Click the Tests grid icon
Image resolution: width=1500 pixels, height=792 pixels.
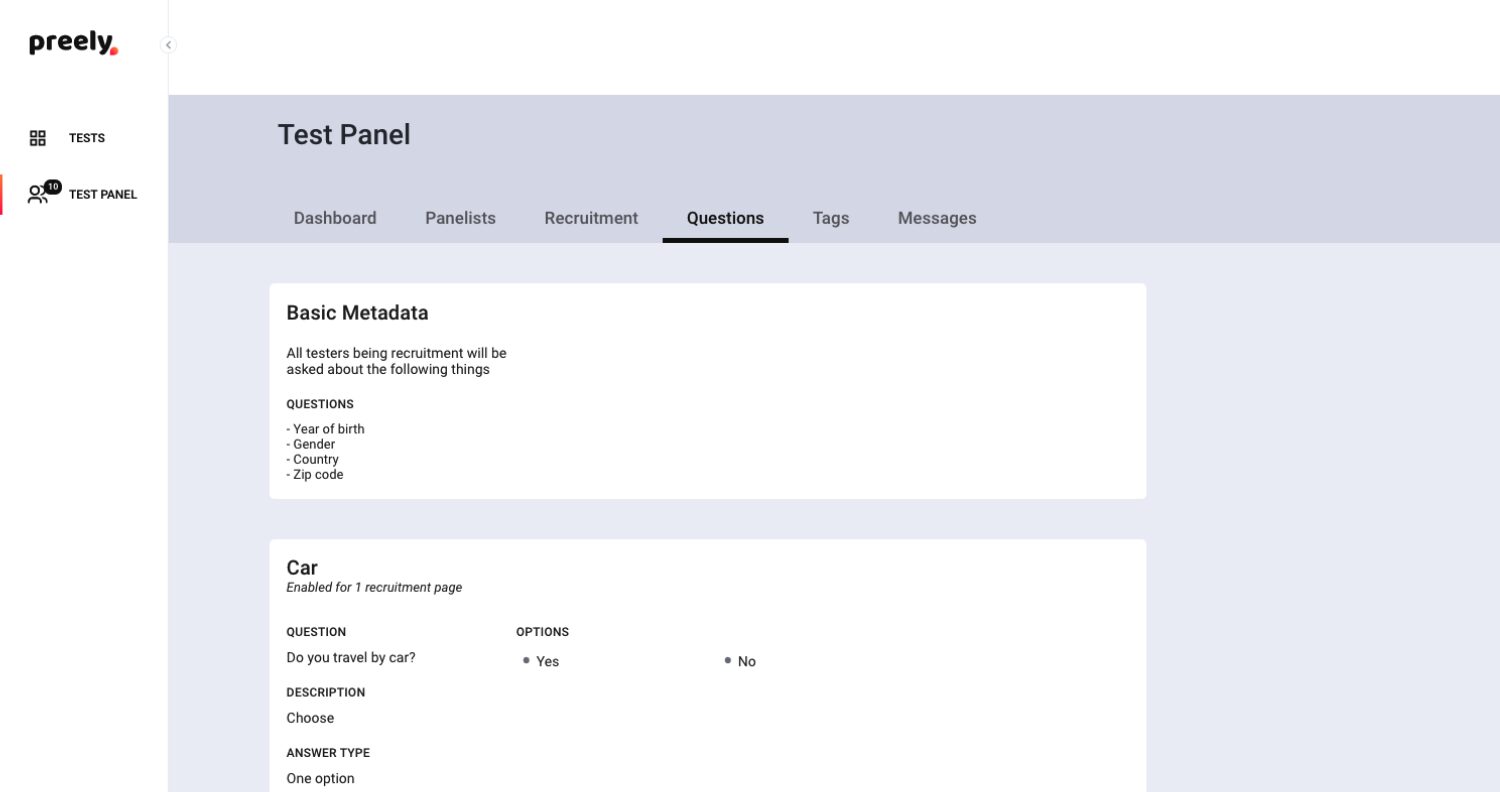[x=38, y=138]
